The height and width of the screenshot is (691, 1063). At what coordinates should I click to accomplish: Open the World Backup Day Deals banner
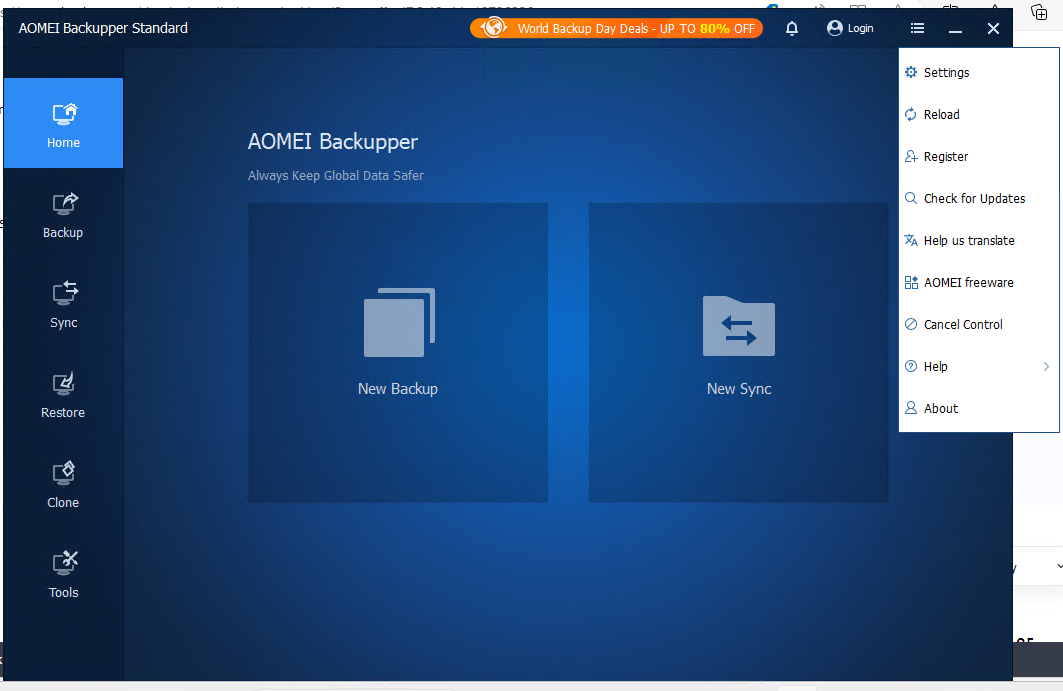coord(616,28)
